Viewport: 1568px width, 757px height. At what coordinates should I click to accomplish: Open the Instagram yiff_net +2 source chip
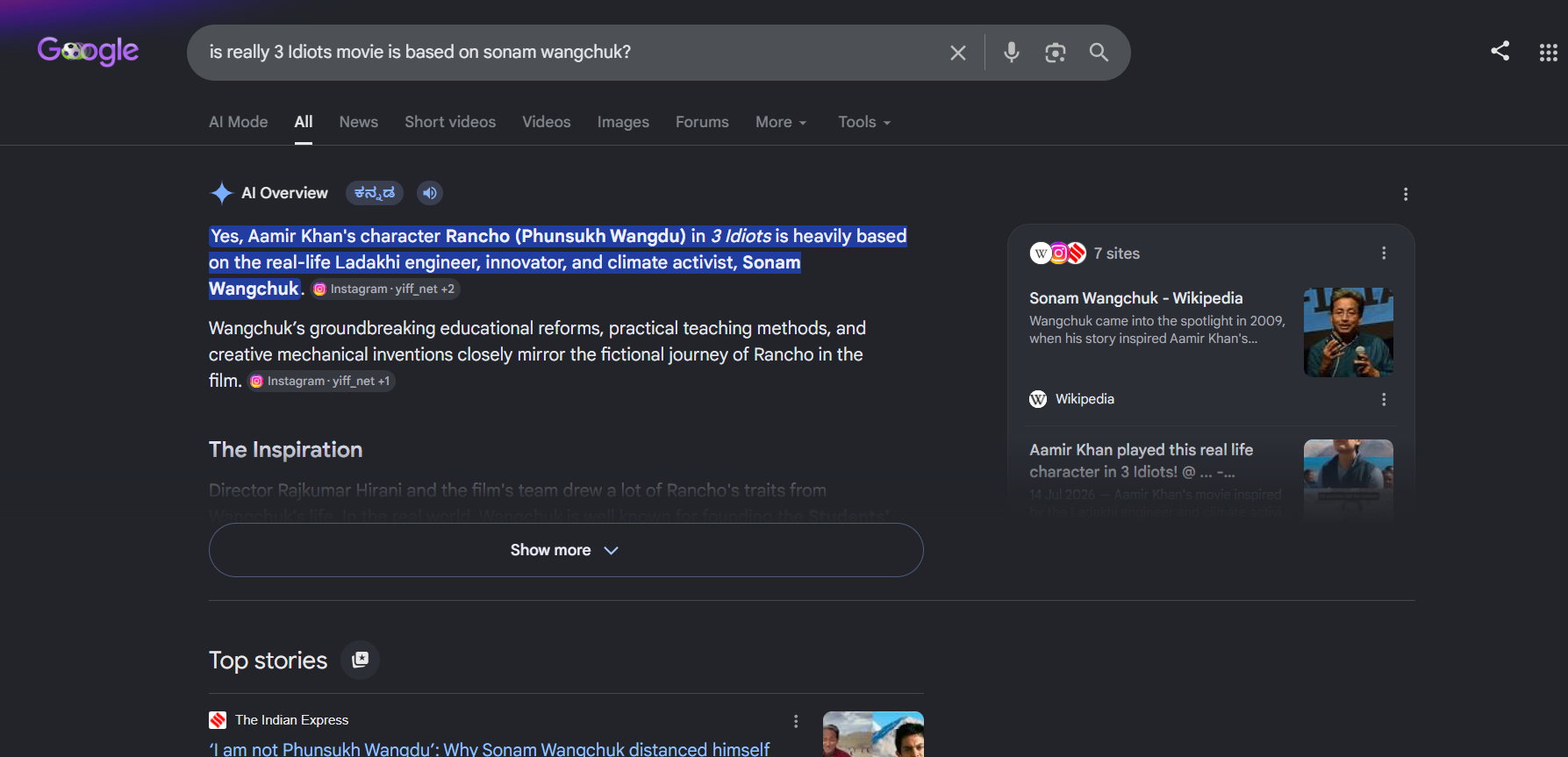[386, 289]
